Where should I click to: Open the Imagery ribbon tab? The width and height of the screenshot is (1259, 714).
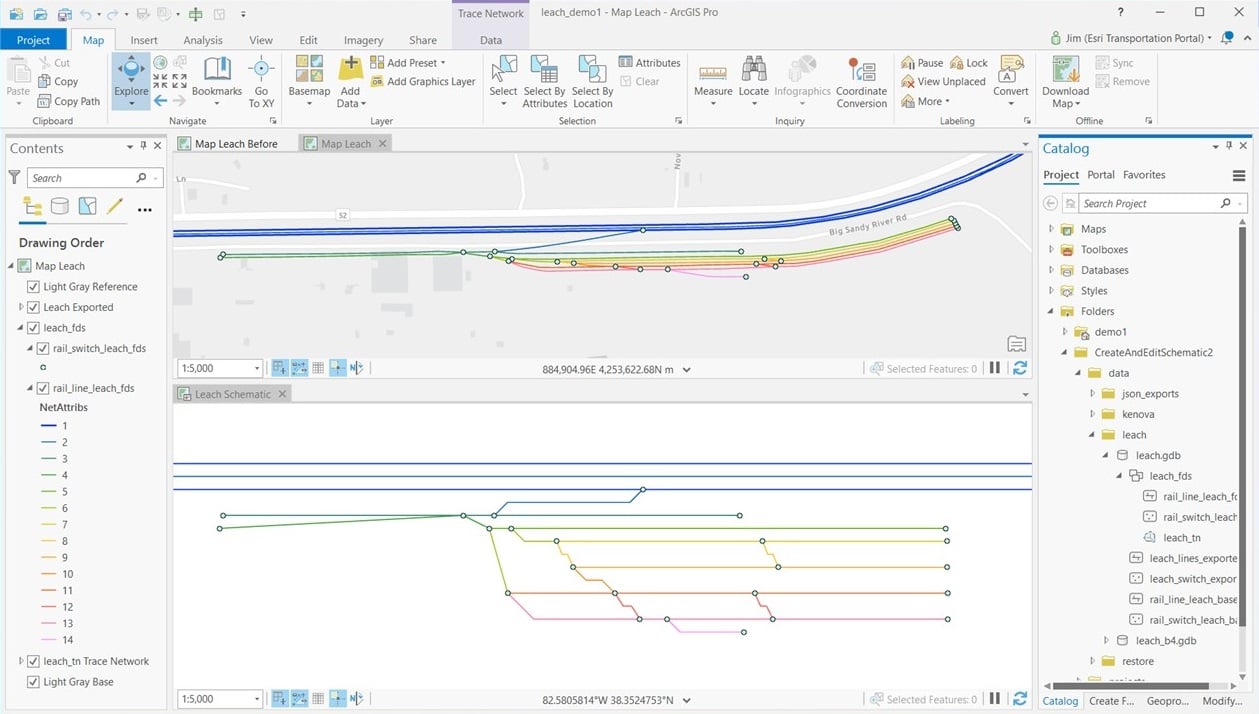363,40
